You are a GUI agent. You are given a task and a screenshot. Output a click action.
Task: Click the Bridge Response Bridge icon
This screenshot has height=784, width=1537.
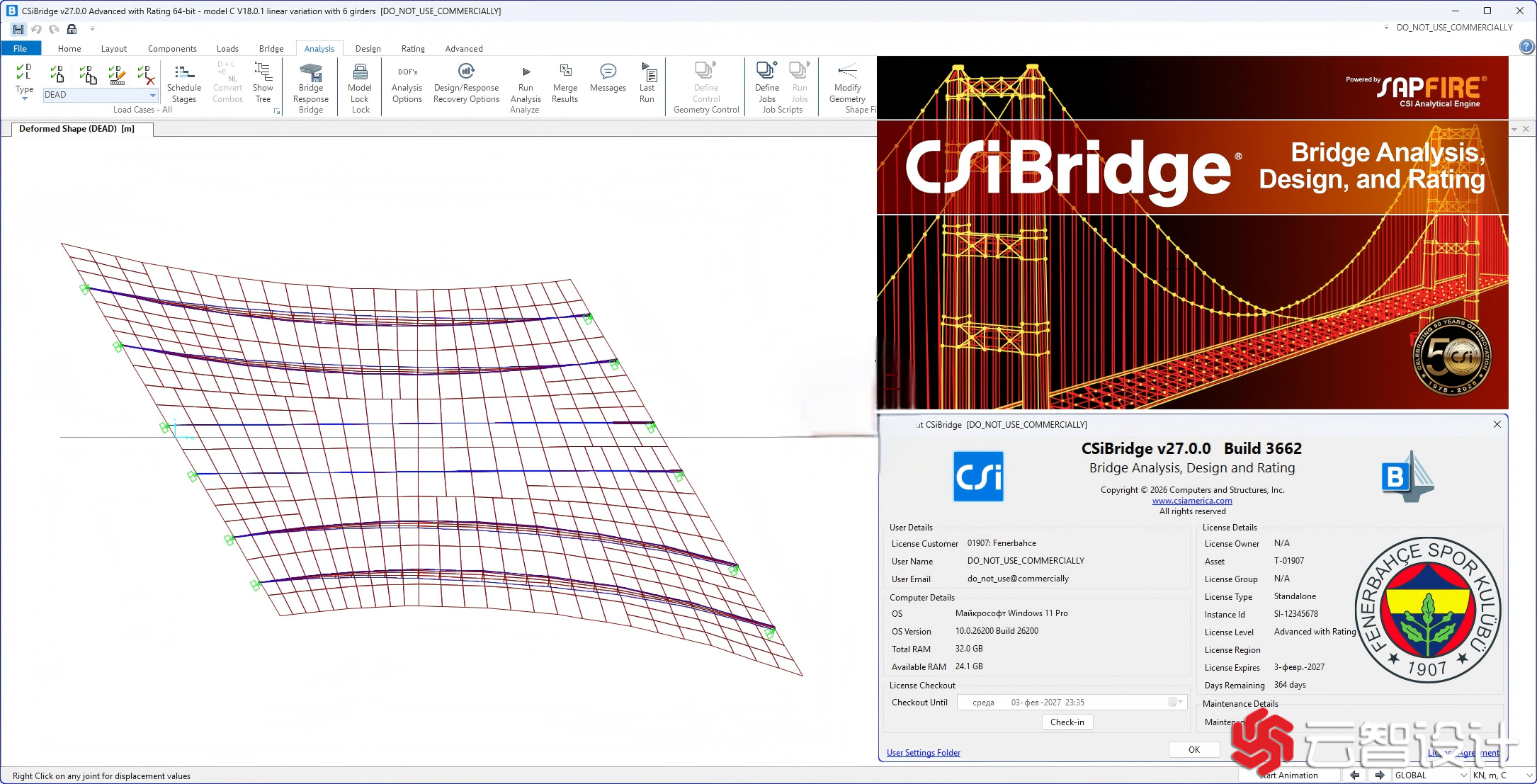pos(310,84)
